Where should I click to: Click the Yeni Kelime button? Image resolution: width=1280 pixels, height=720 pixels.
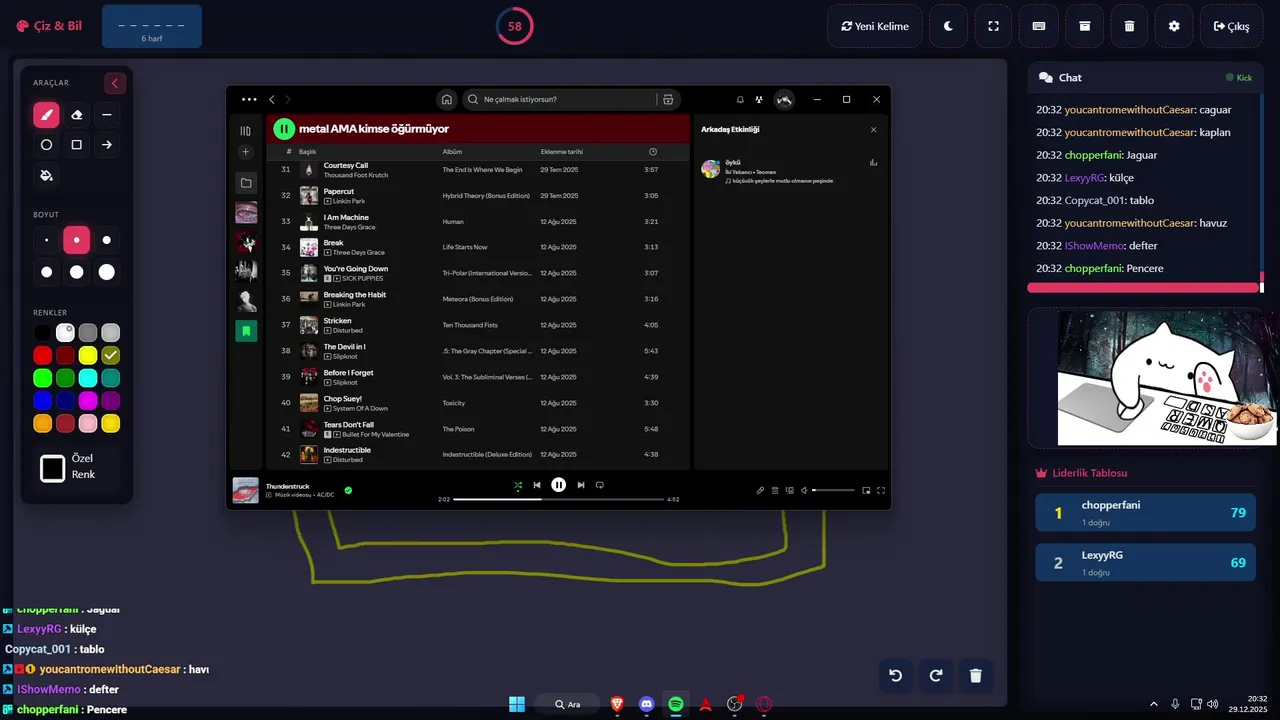point(875,26)
